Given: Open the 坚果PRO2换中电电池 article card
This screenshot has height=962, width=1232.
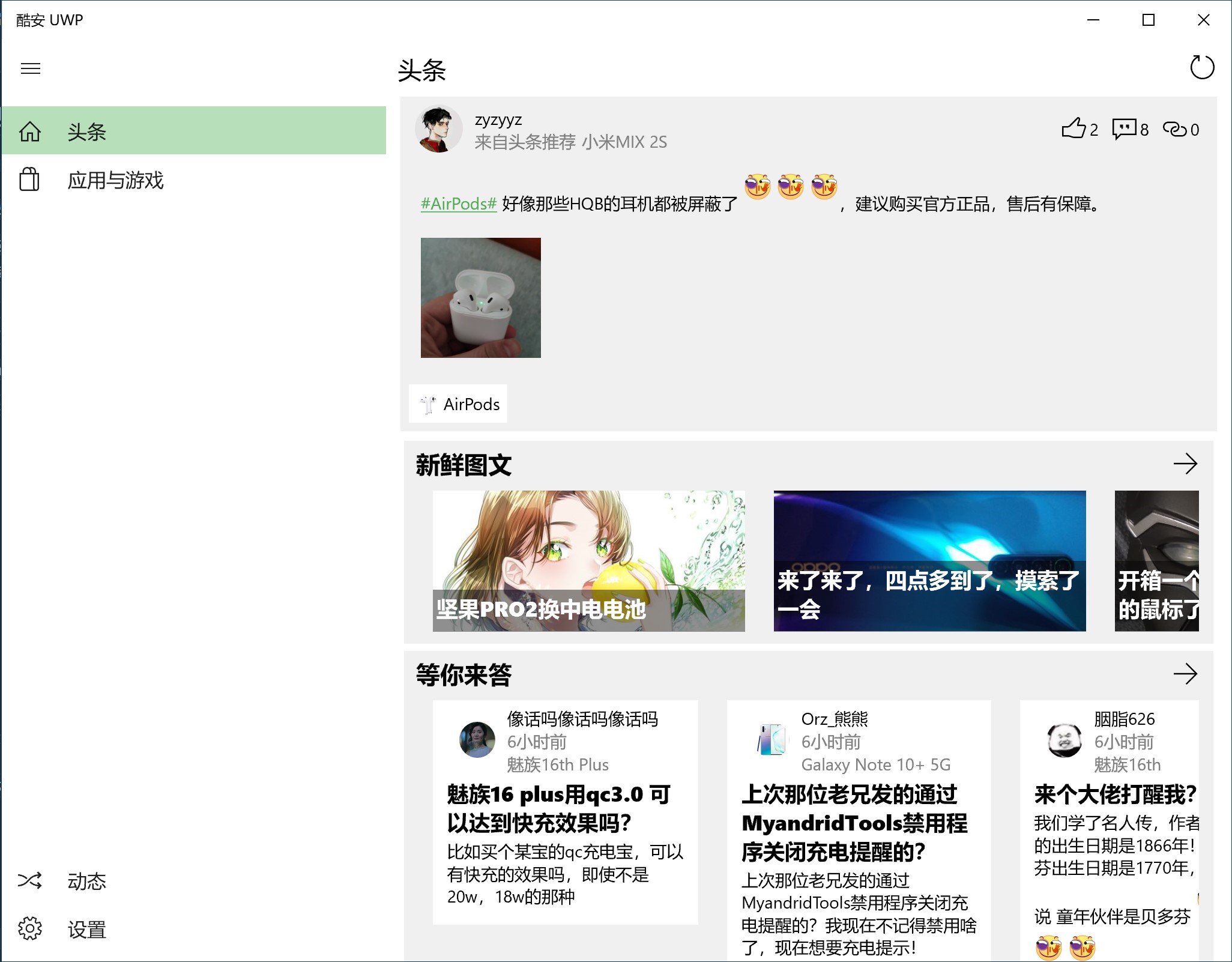Looking at the screenshot, I should click(588, 561).
